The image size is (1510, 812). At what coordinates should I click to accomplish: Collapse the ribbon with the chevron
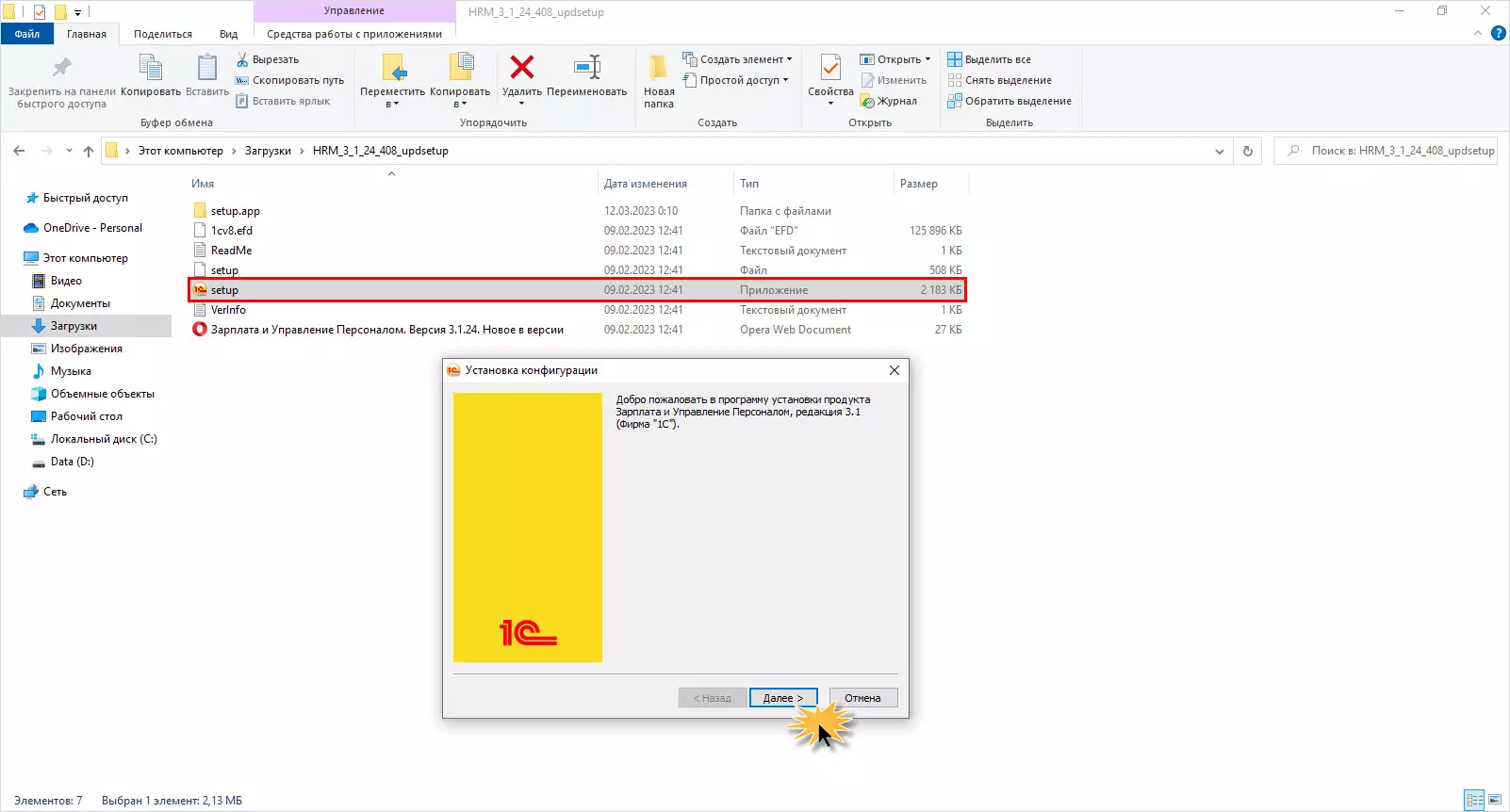click(x=1478, y=34)
